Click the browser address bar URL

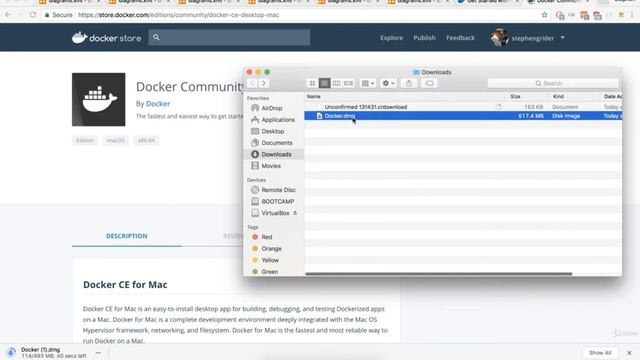pyautogui.click(x=178, y=15)
